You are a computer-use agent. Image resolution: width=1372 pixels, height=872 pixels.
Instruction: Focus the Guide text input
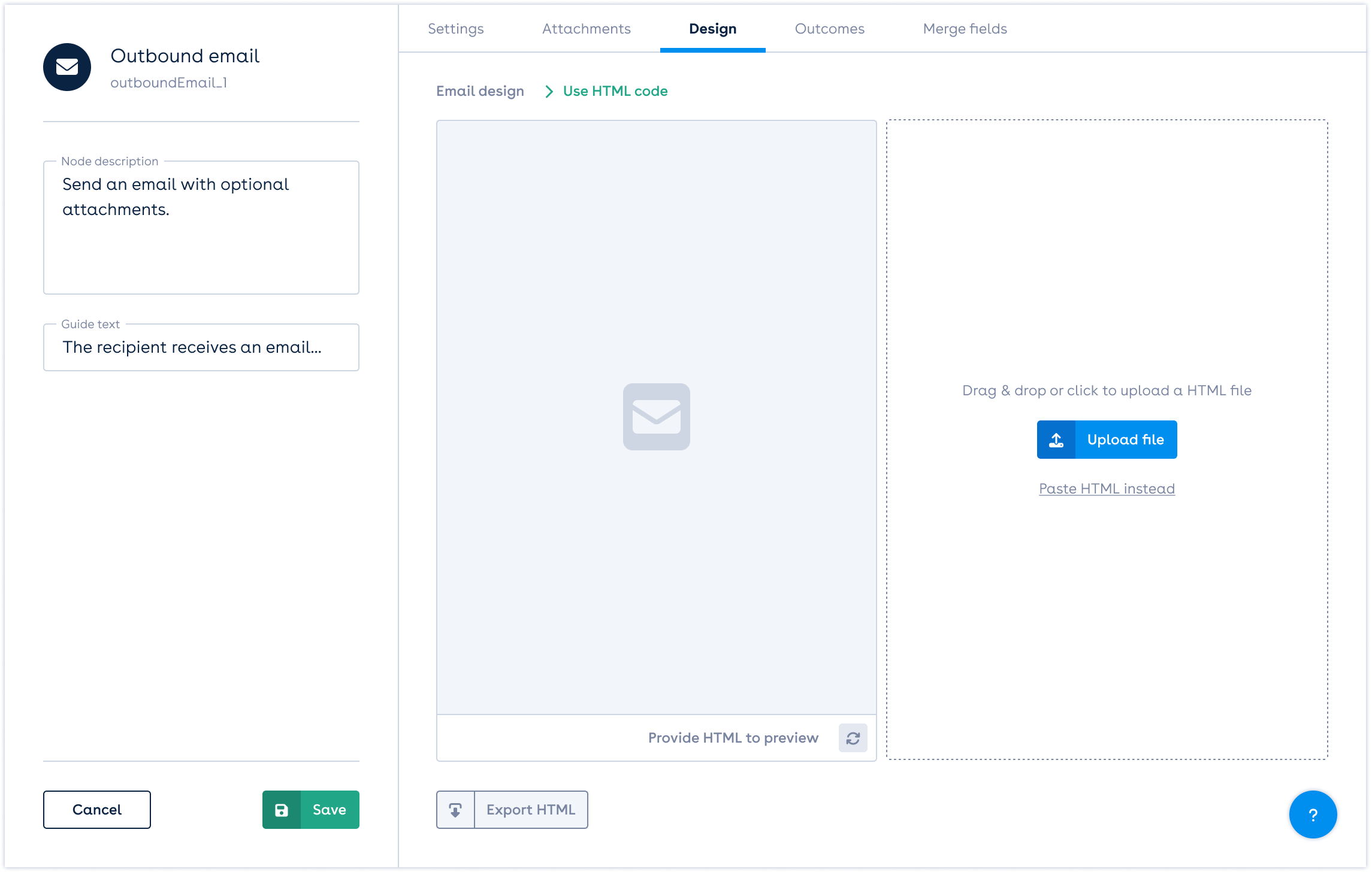coord(201,347)
